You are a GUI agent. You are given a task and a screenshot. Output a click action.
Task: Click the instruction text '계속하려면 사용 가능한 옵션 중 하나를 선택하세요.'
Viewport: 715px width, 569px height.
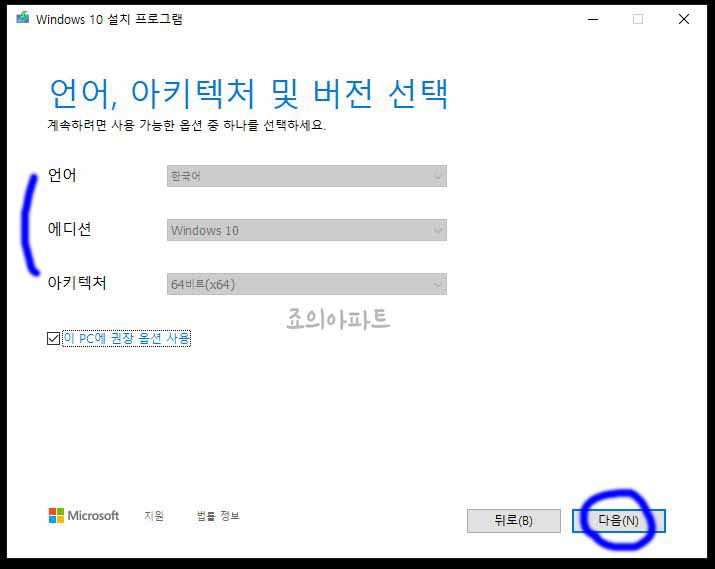(x=187, y=125)
